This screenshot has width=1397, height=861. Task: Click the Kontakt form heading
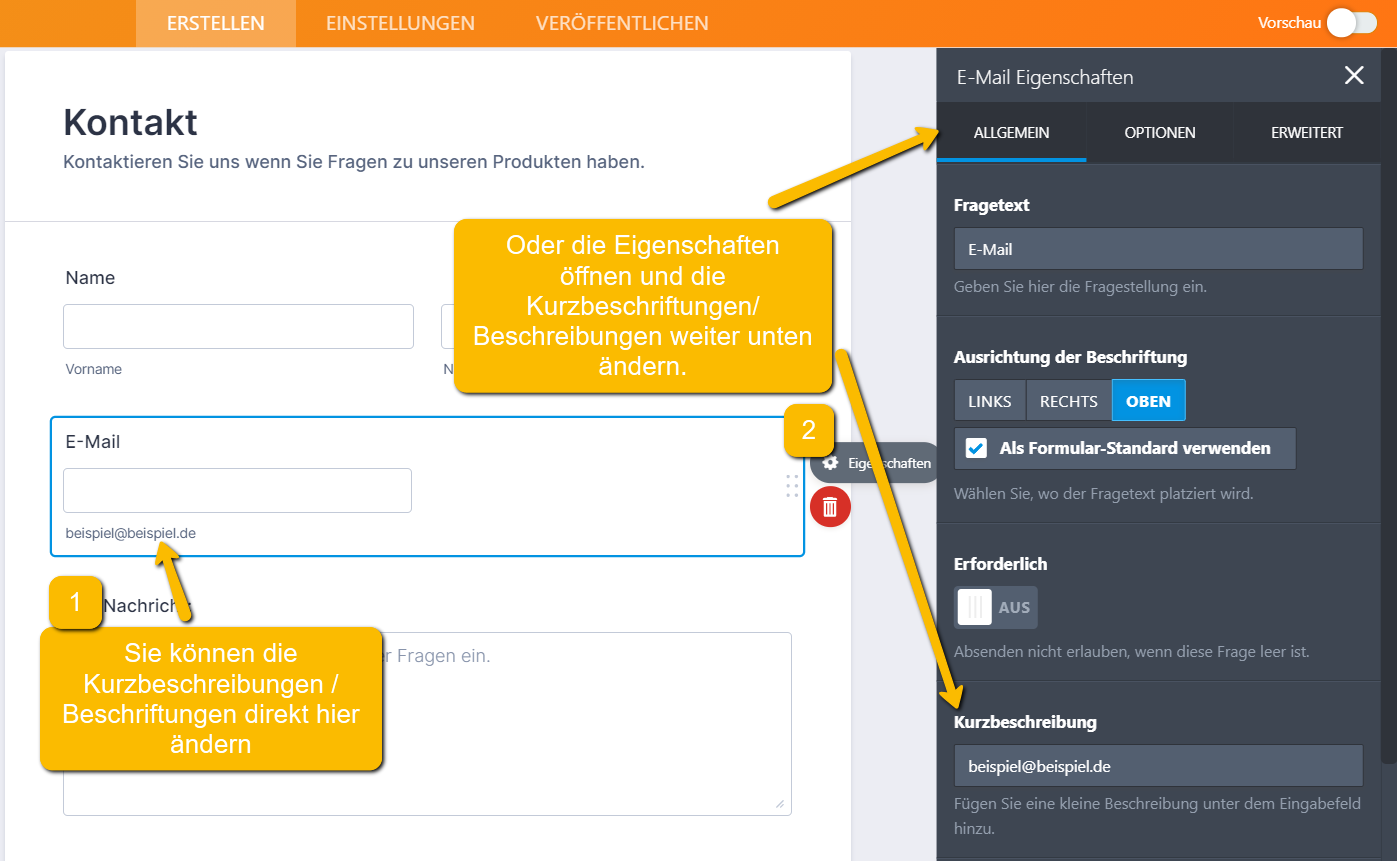coord(130,122)
